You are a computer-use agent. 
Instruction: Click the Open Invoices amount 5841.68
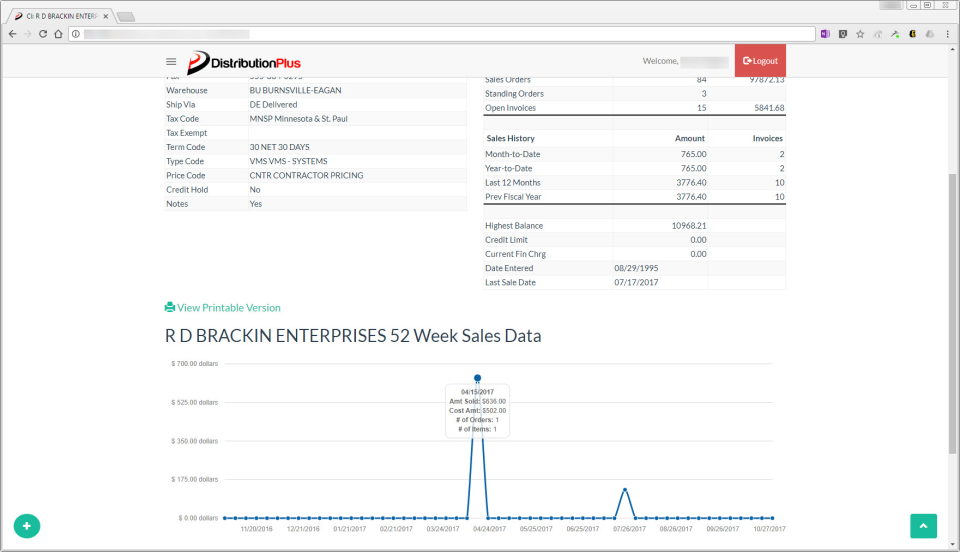[769, 108]
